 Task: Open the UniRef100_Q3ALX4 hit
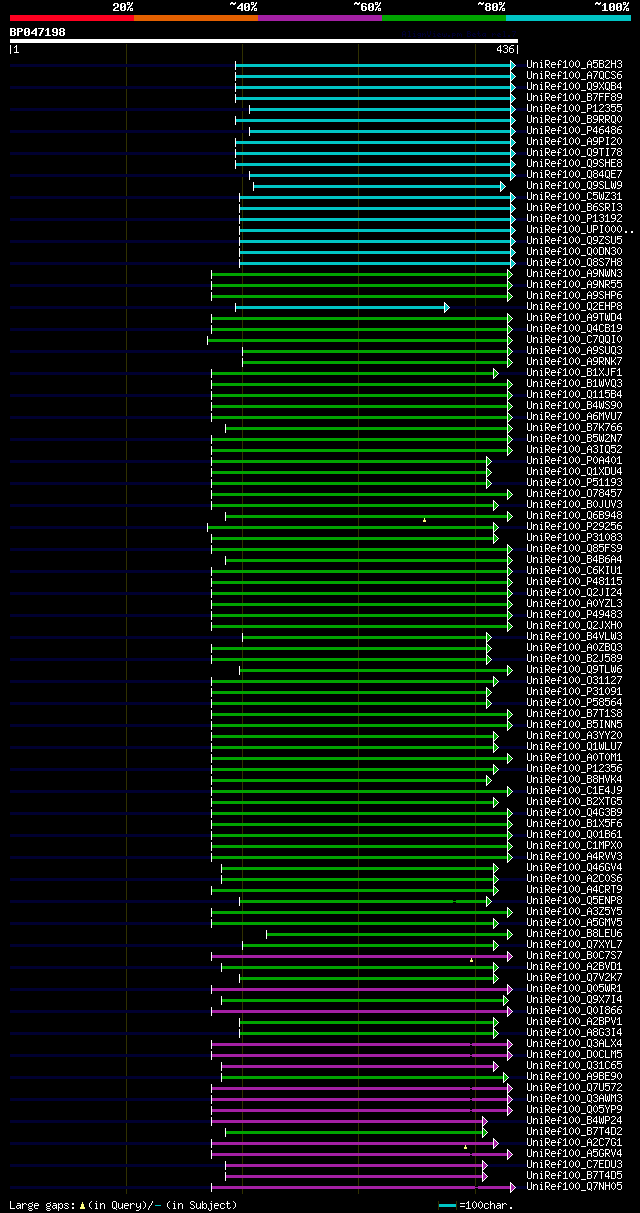coord(574,1043)
